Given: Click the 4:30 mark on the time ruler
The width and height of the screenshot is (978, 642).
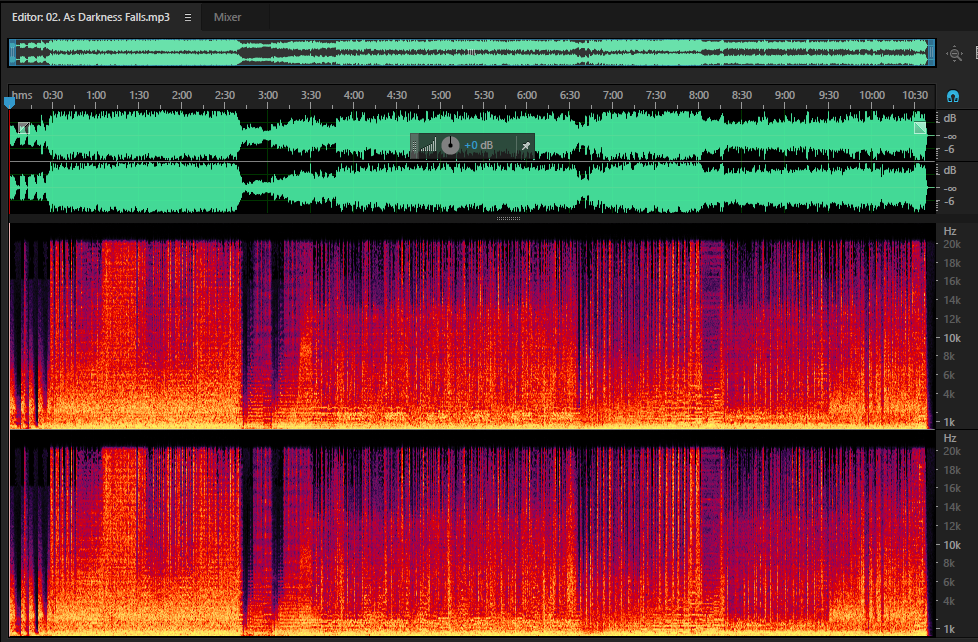Looking at the screenshot, I should (397, 95).
